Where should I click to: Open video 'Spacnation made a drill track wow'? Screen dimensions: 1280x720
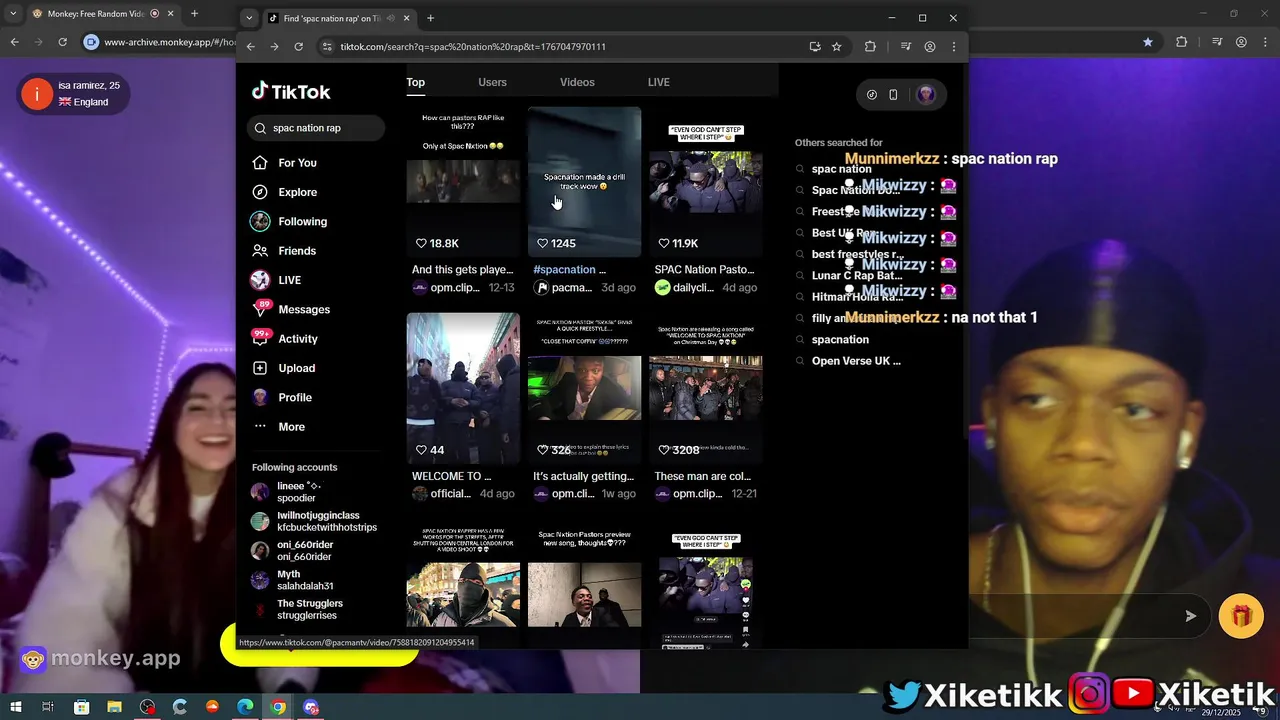584,182
